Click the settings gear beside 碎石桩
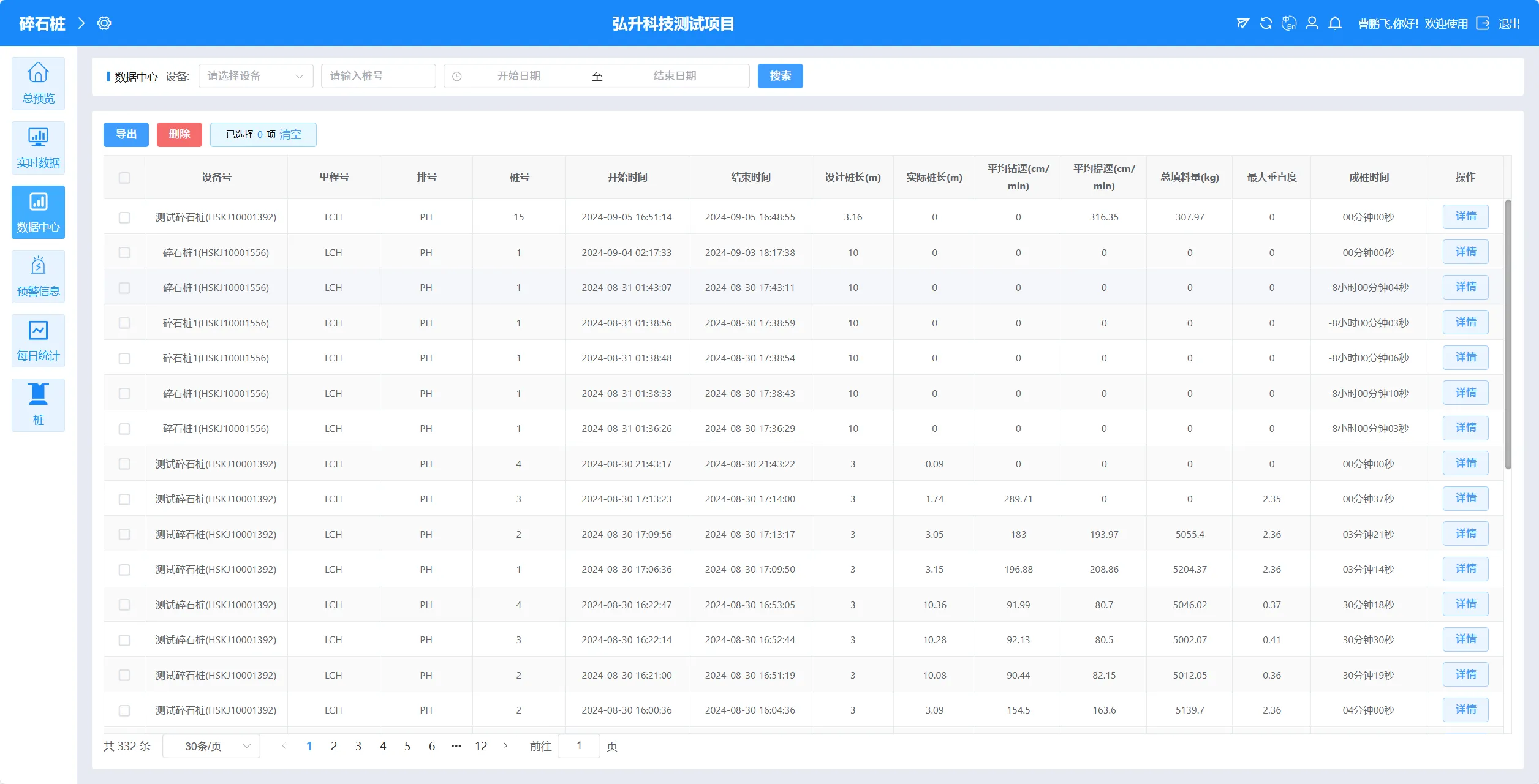This screenshot has height=784, width=1539. (x=104, y=23)
